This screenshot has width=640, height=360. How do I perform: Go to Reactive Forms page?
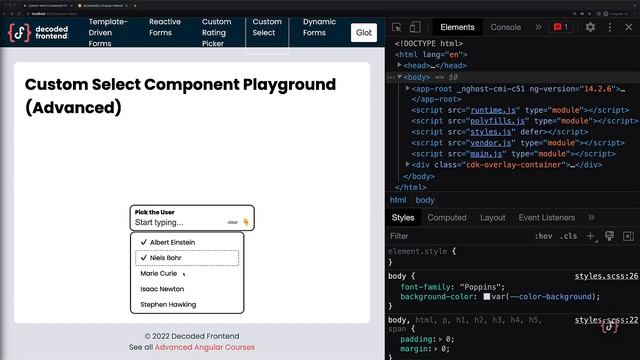click(x=164, y=27)
